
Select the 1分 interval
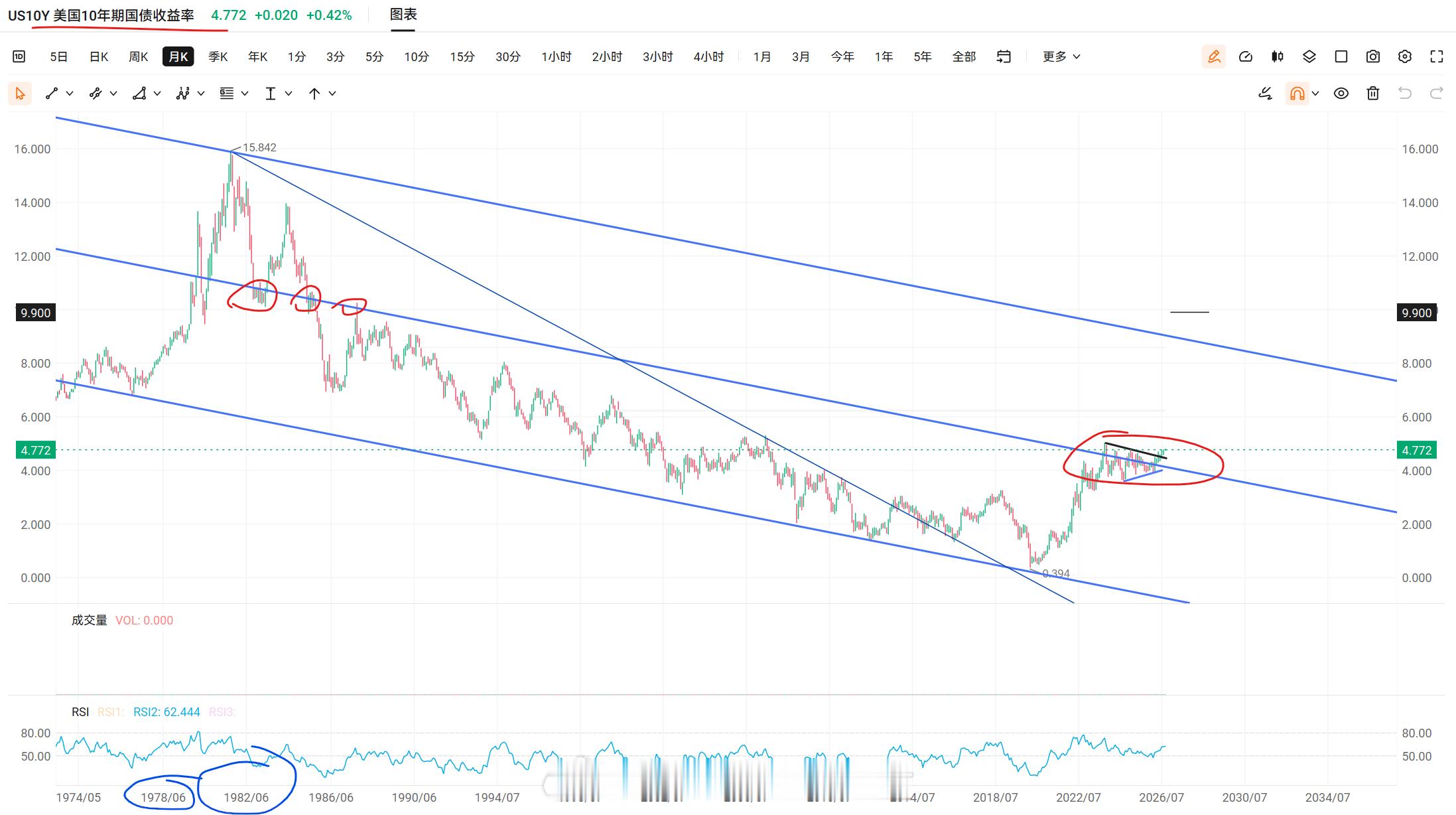(x=297, y=56)
